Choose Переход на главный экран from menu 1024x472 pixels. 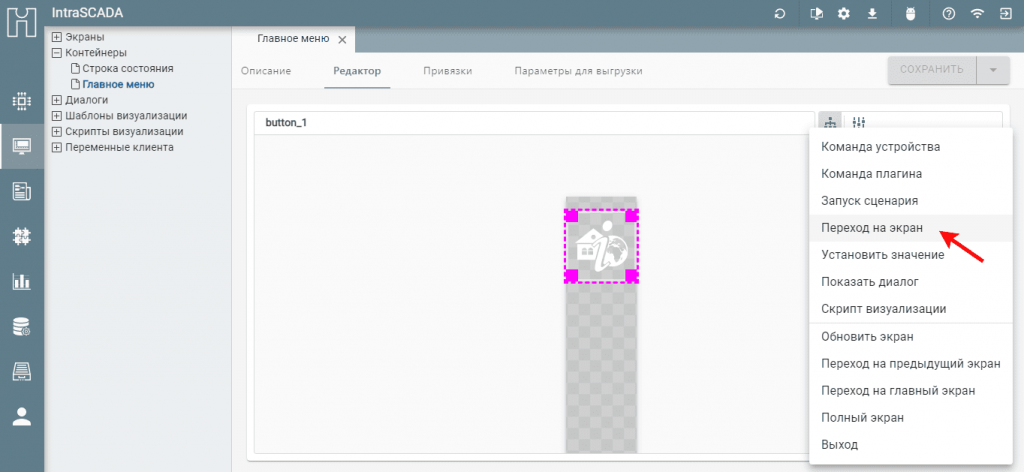(910, 390)
